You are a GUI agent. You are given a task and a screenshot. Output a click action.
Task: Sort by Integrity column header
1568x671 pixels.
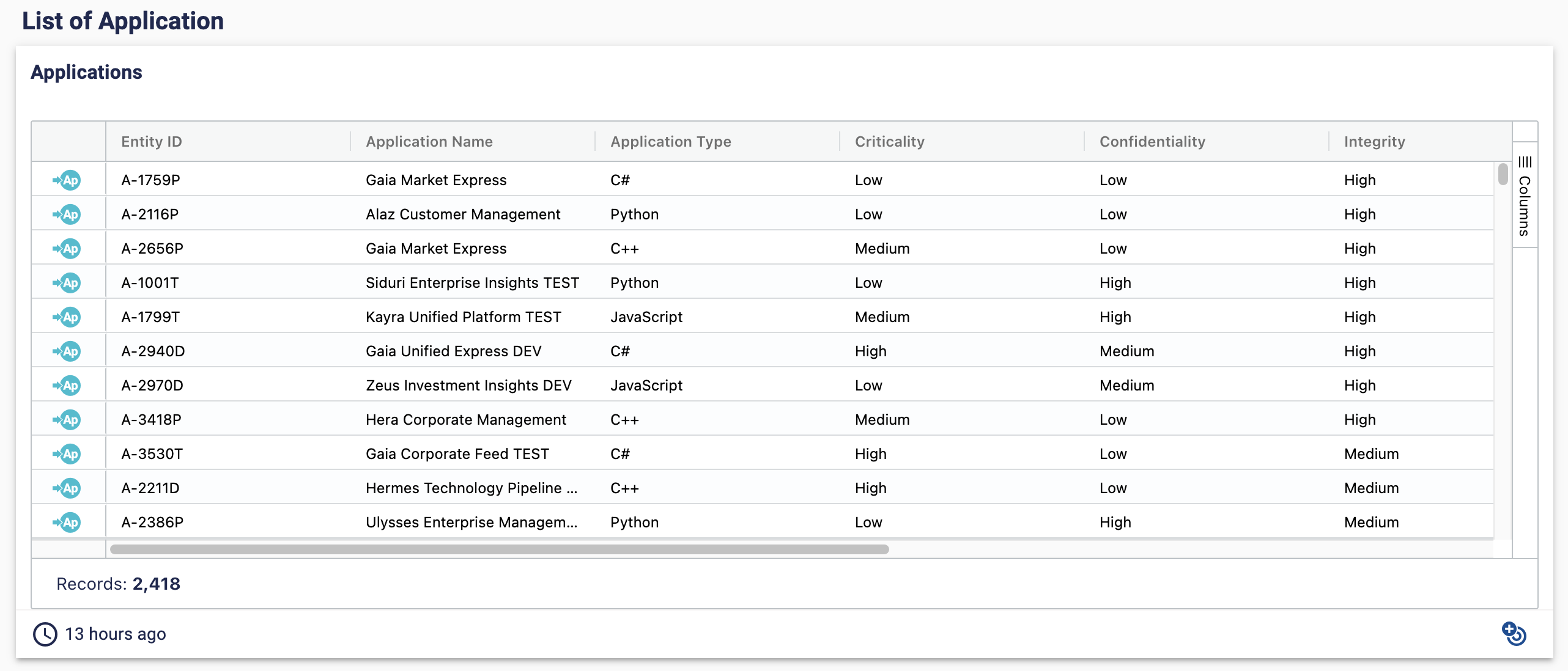coord(1375,142)
